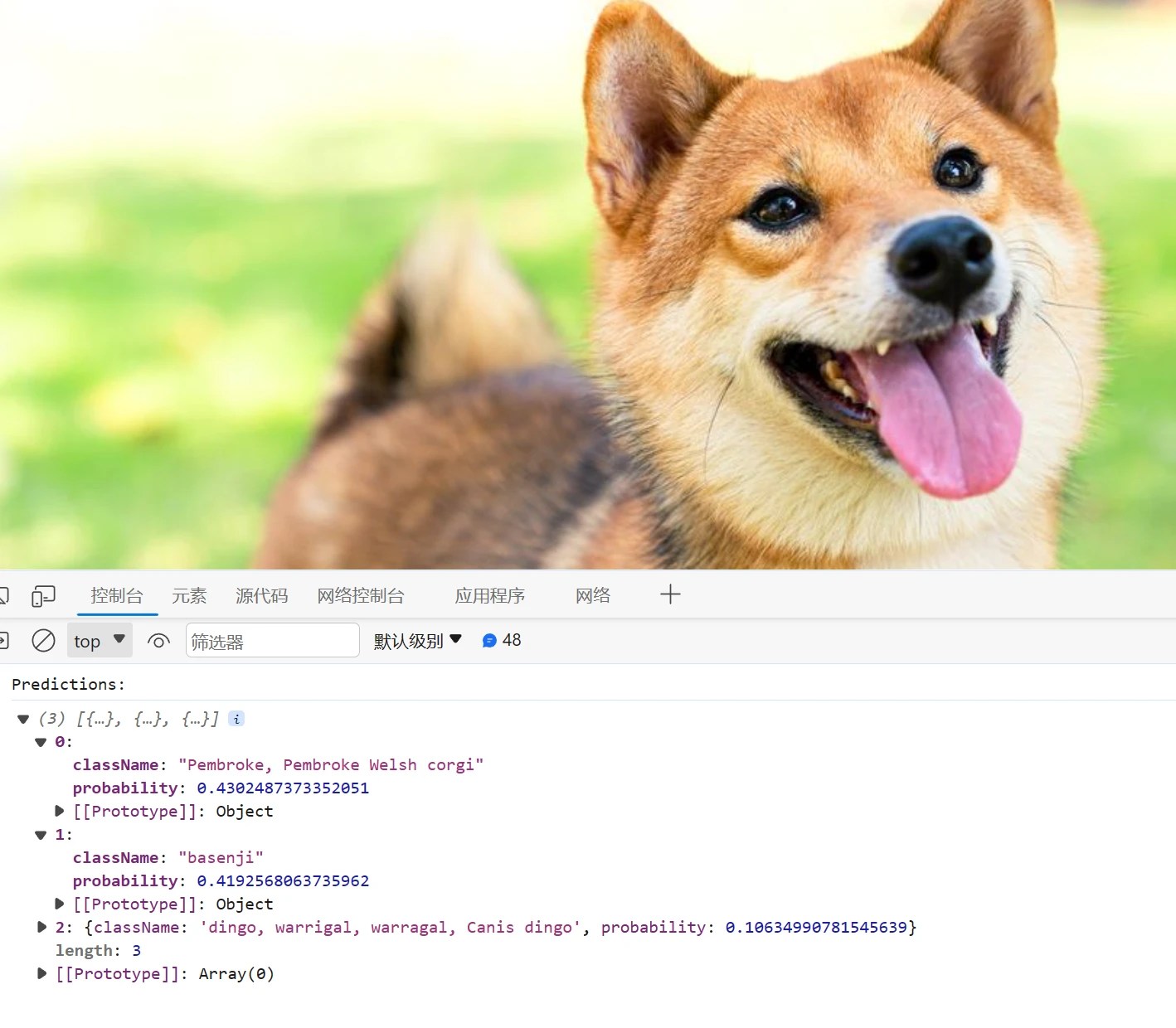The height and width of the screenshot is (1028, 1176).
Task: Click the 筛选器 filter input field
Action: click(x=273, y=640)
